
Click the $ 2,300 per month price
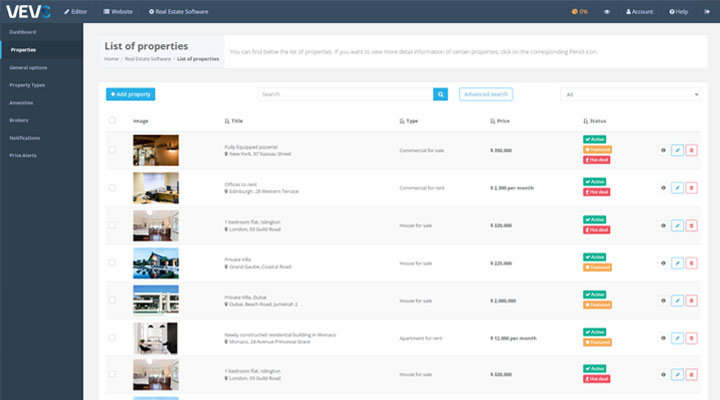click(x=512, y=188)
